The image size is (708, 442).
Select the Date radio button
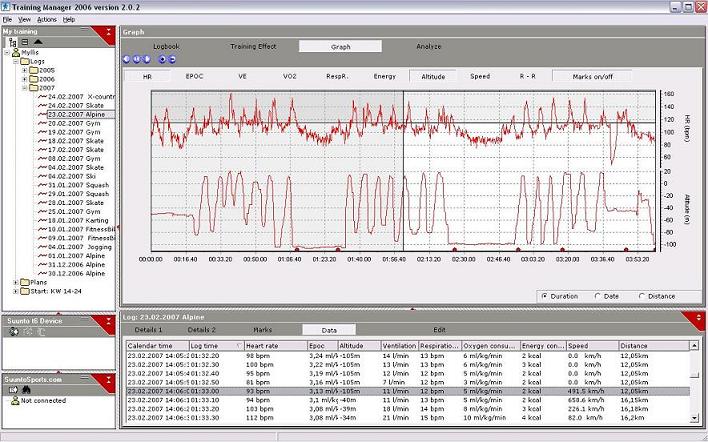tap(598, 296)
